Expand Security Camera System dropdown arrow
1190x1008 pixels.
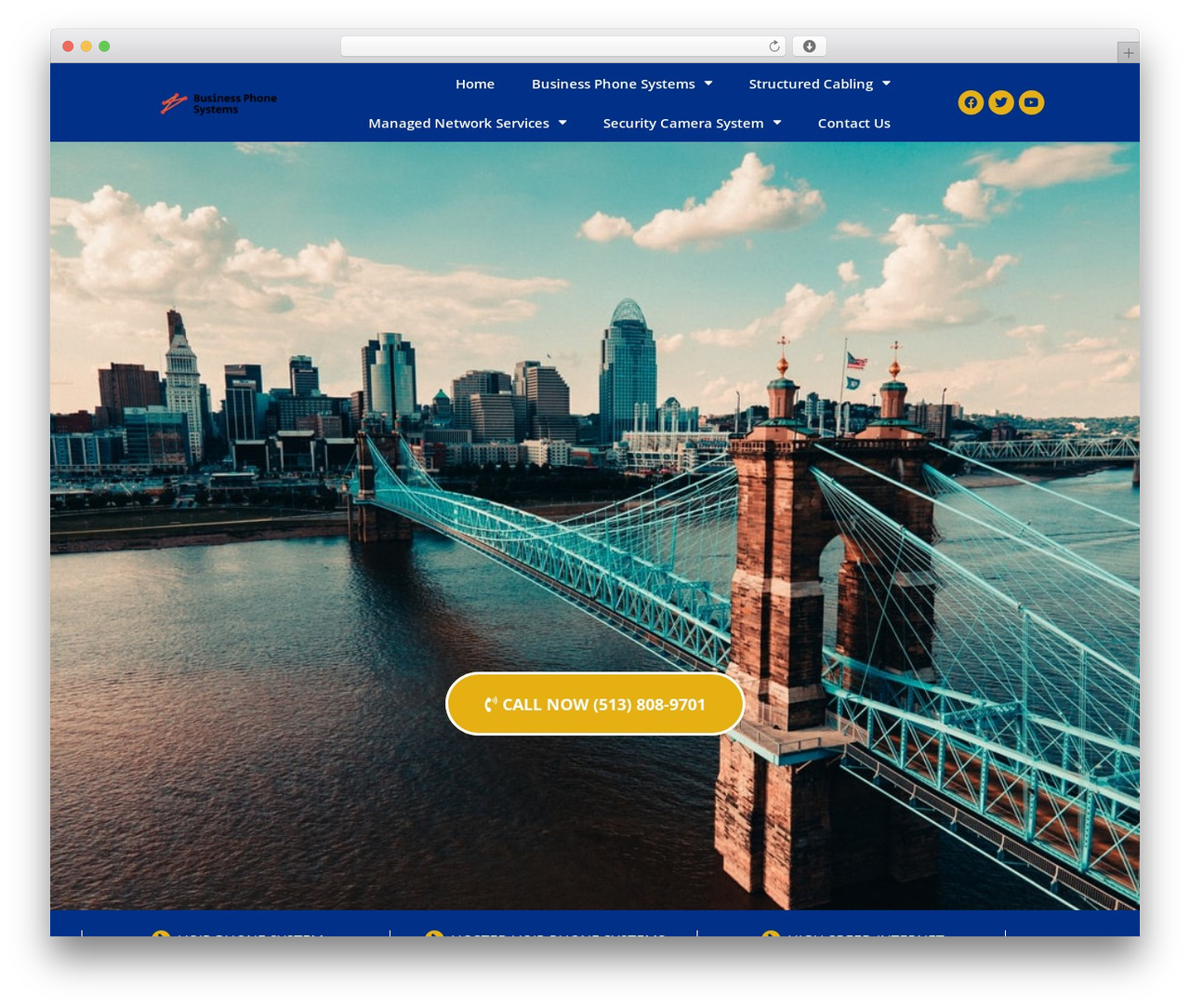777,123
